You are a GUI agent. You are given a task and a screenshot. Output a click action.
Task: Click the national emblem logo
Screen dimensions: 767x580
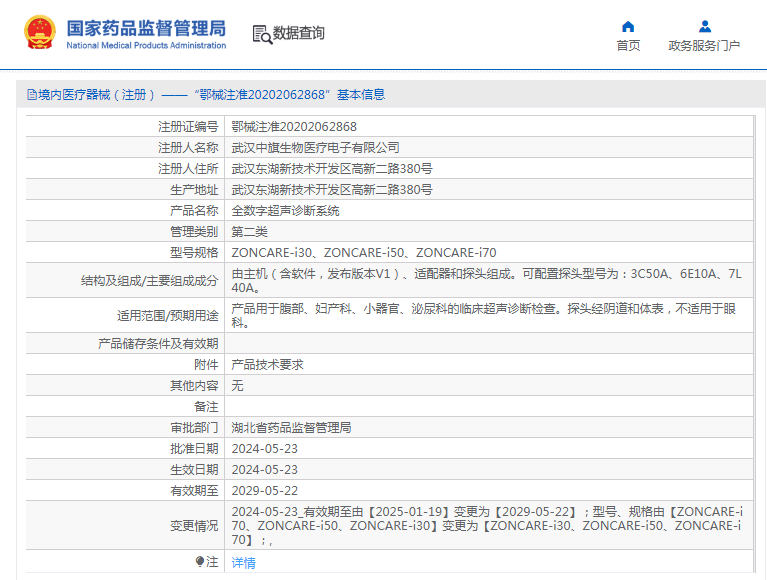pyautogui.click(x=40, y=33)
